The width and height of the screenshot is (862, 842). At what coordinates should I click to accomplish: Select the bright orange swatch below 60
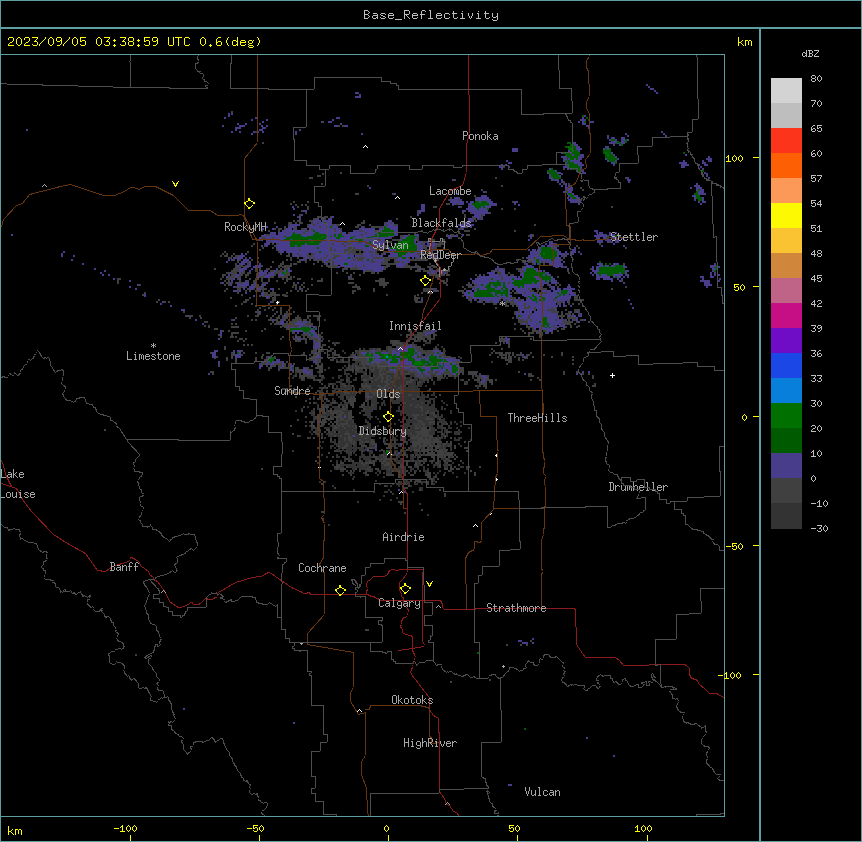click(786, 165)
